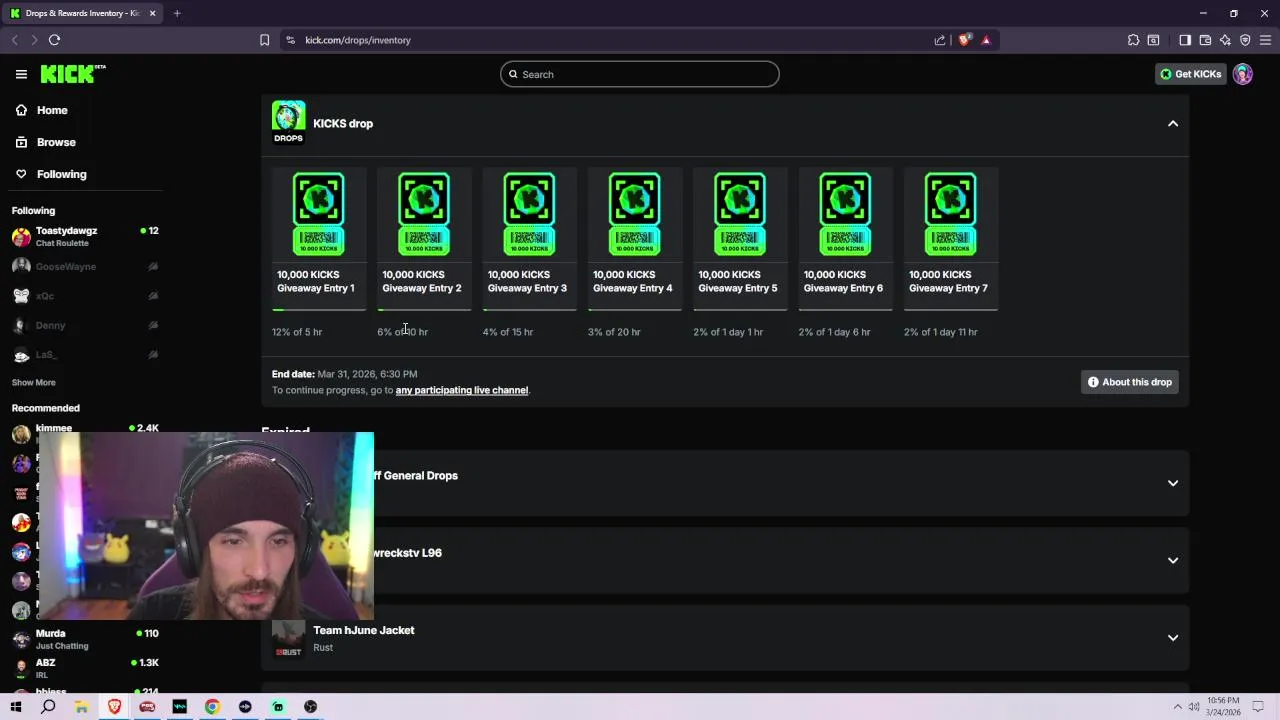Open the Kick hamburger sidebar menu
This screenshot has width=1280, height=720.
coord(21,74)
